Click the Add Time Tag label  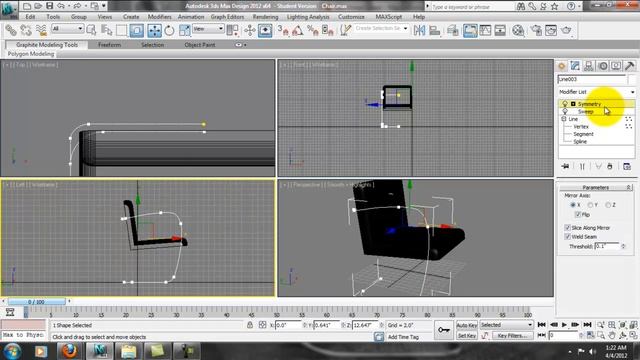[x=403, y=337]
